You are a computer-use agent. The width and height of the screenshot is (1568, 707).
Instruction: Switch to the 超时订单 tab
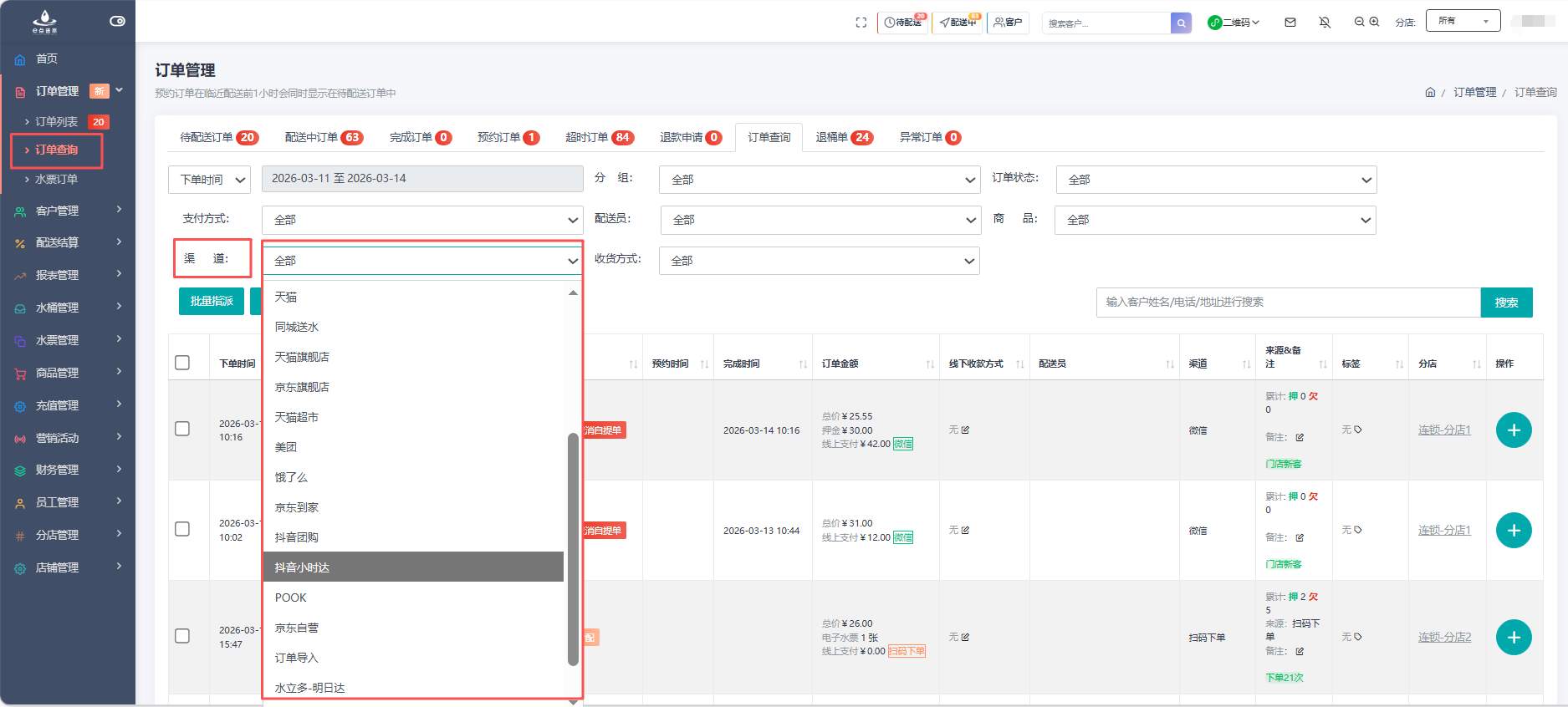599,137
